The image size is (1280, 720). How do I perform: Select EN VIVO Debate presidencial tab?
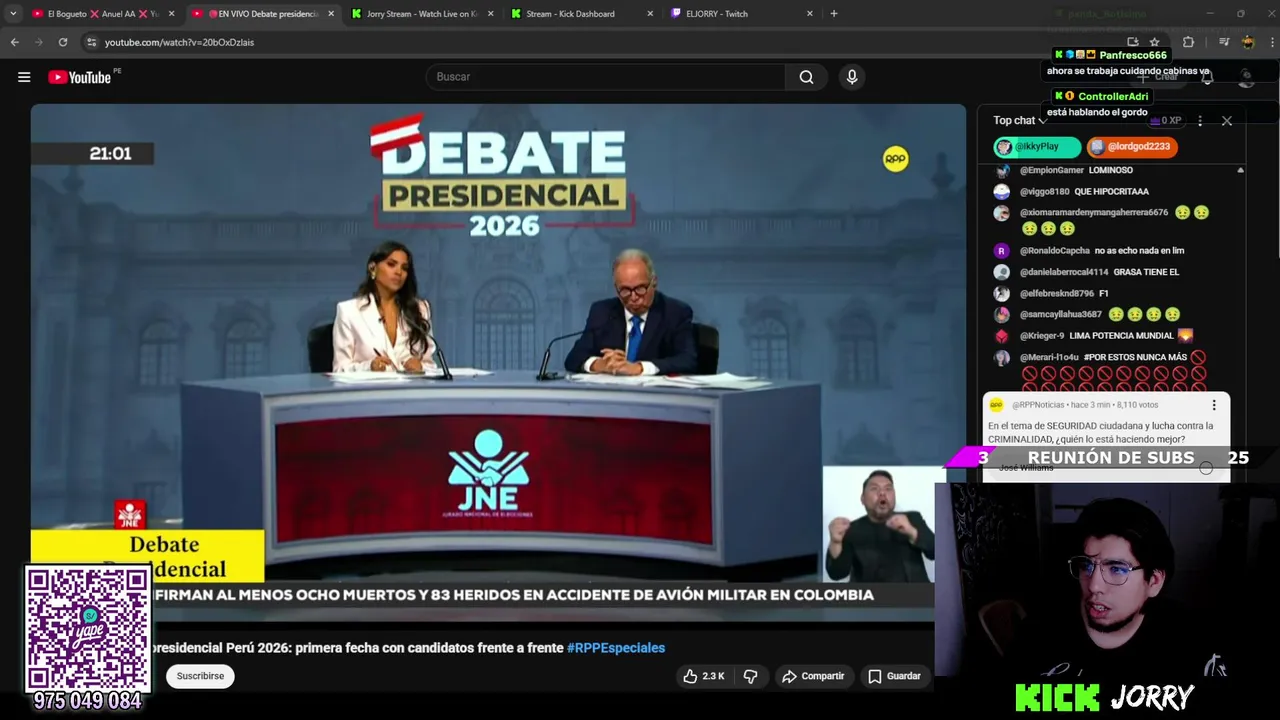262,14
